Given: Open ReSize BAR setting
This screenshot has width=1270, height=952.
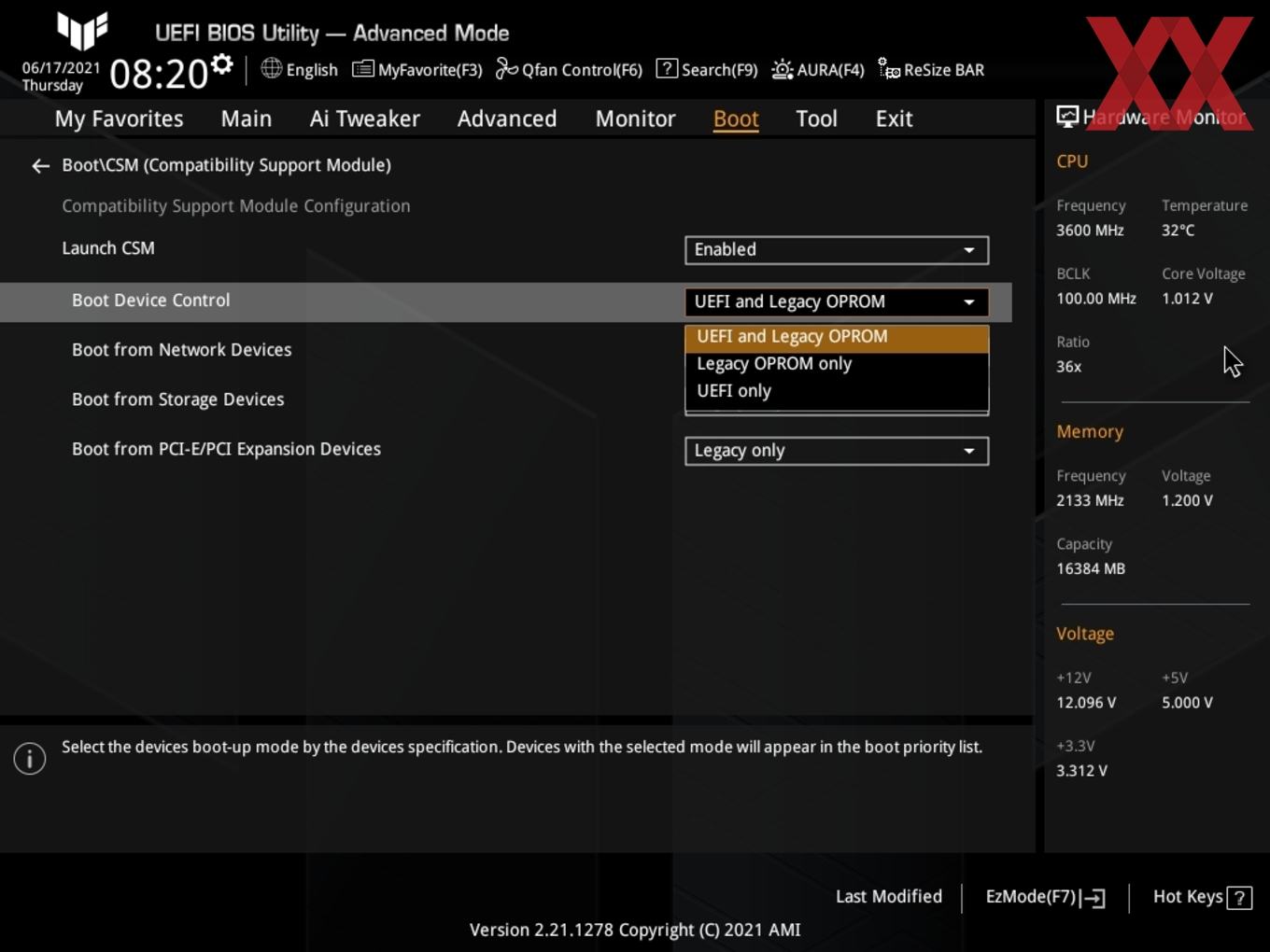Looking at the screenshot, I should pyautogui.click(x=931, y=69).
